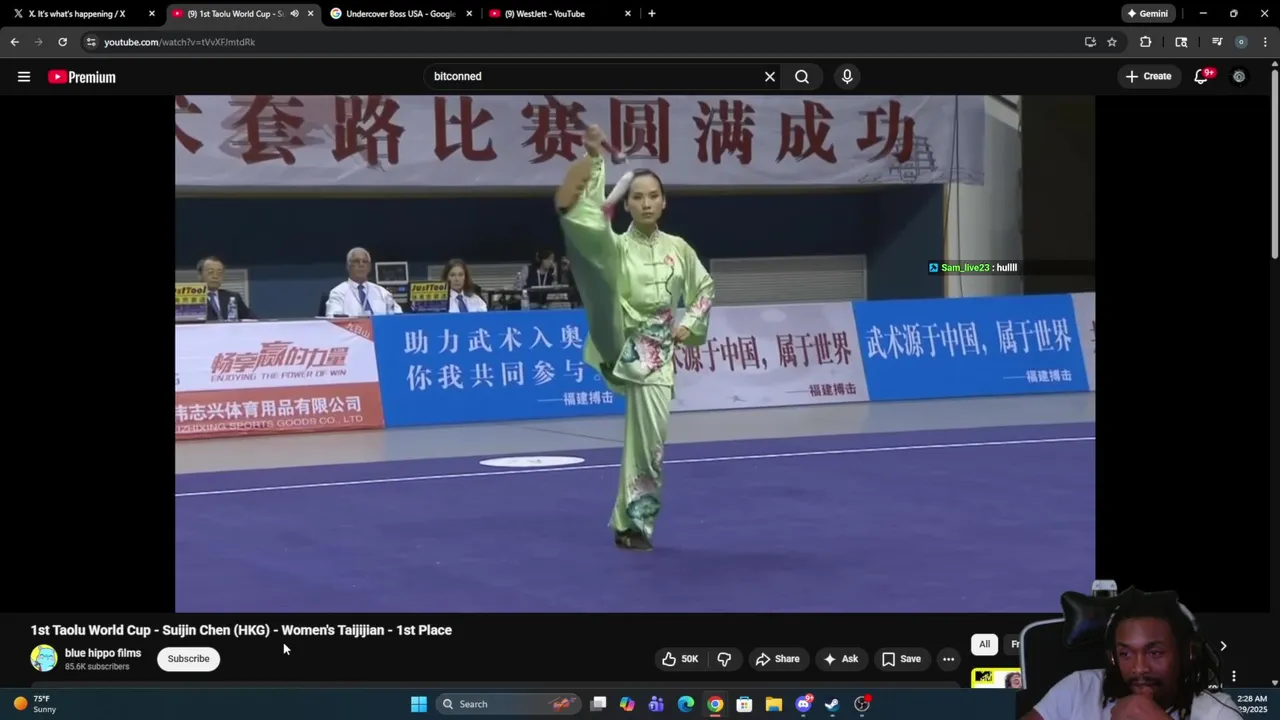Screen dimensions: 1280x720
Task: Open a new browser tab
Action: (x=652, y=14)
